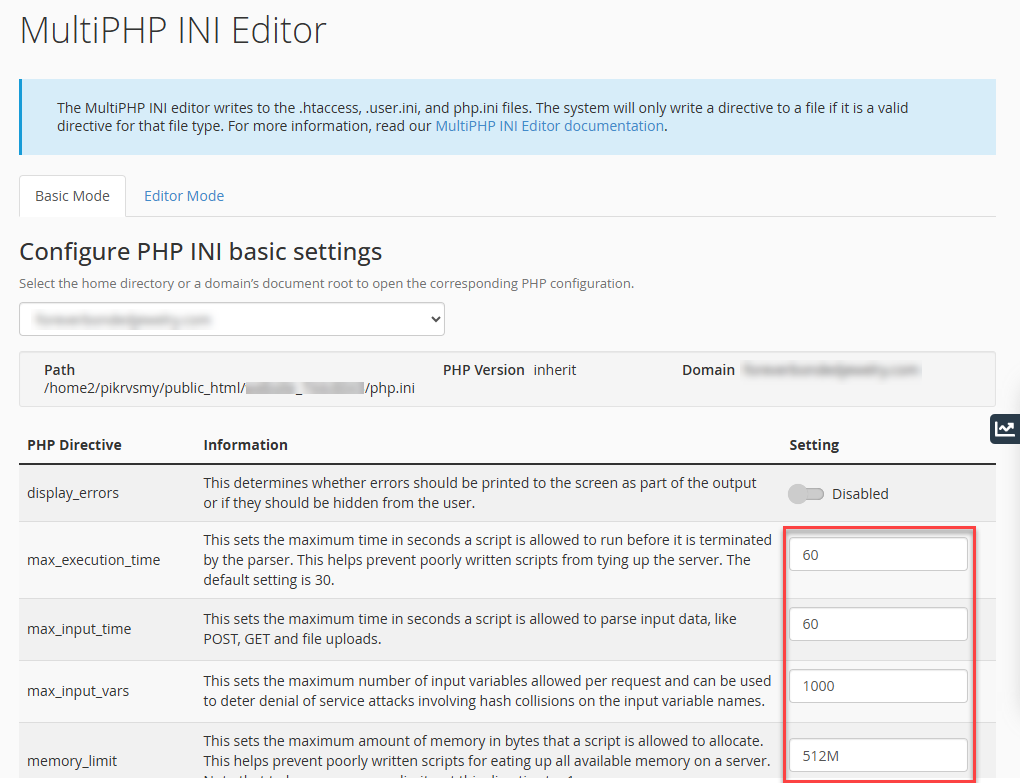This screenshot has width=1020, height=783.
Task: Change the max_input_vars value of 1000
Action: click(877, 685)
